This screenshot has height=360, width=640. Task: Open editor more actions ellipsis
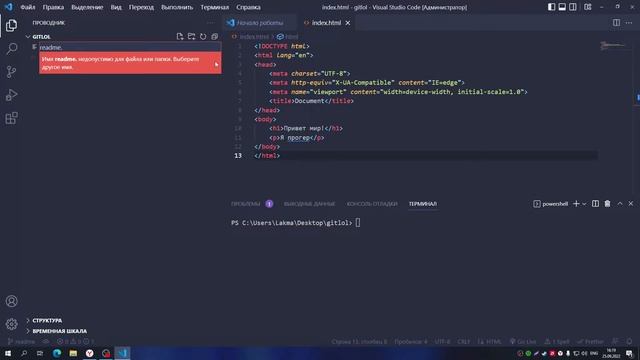click(629, 23)
